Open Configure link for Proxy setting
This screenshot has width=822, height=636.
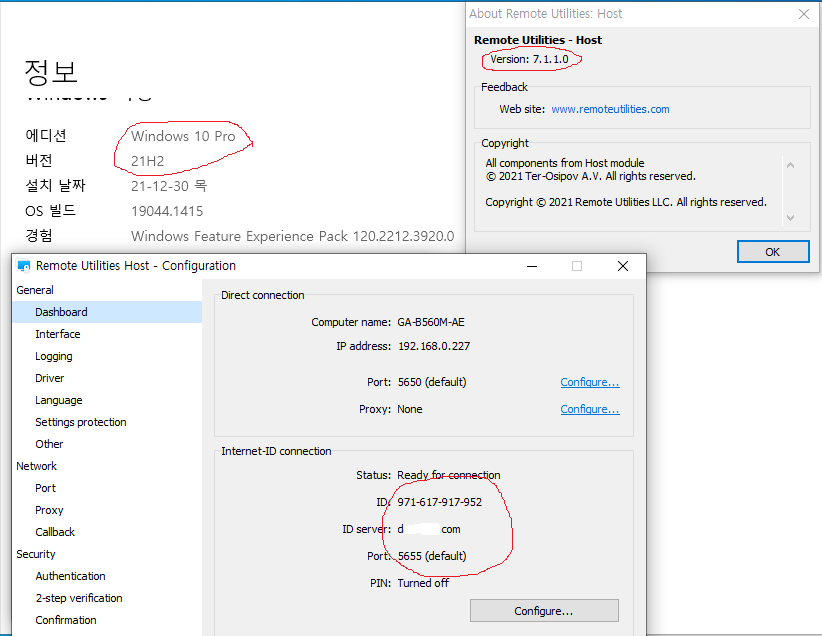tap(589, 409)
